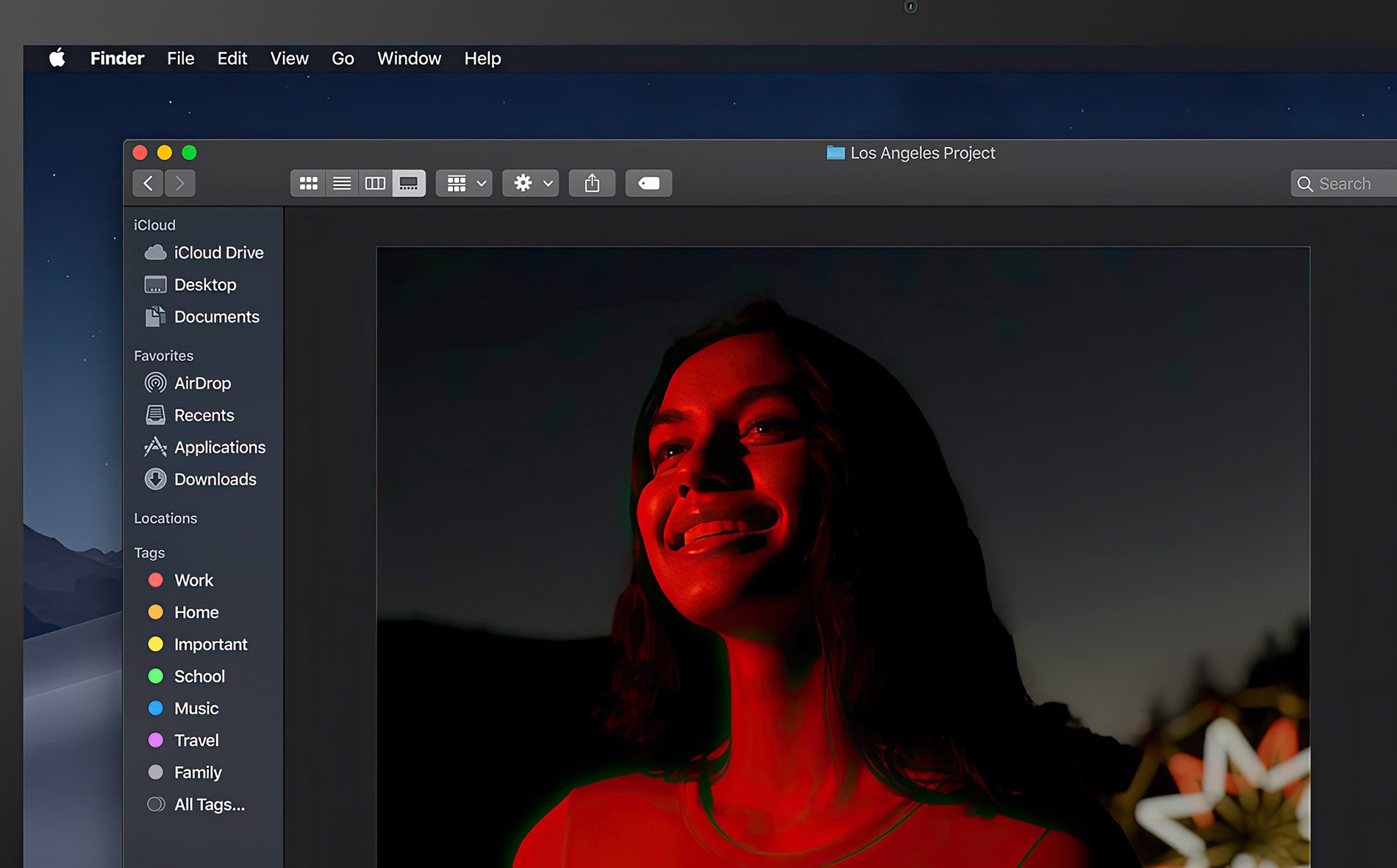Open the Downloads sidebar item
This screenshot has height=868, width=1397.
214,479
